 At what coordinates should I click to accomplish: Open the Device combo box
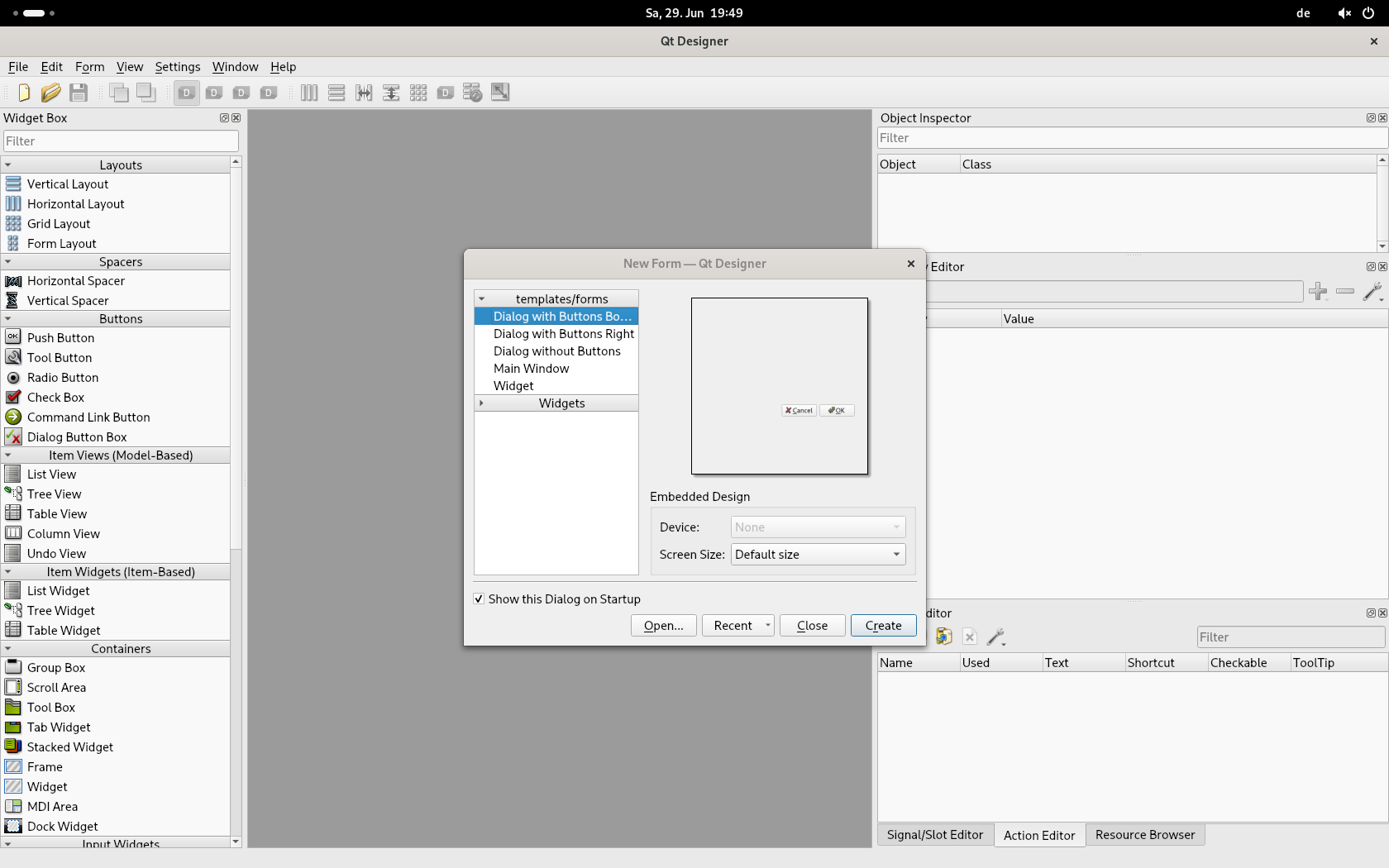[818, 527]
